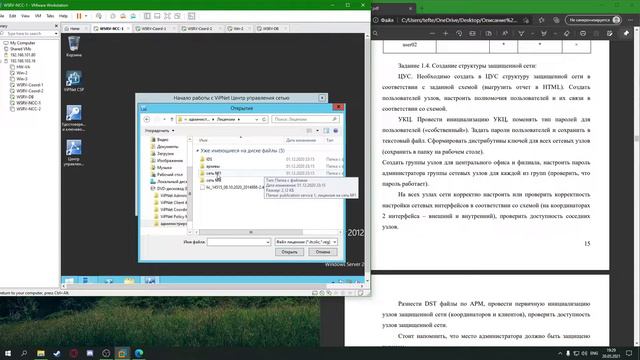This screenshot has height=360, width=640.
Task: Click the revert snapshot toolbar icon
Action: pyautogui.click(x=123, y=16)
